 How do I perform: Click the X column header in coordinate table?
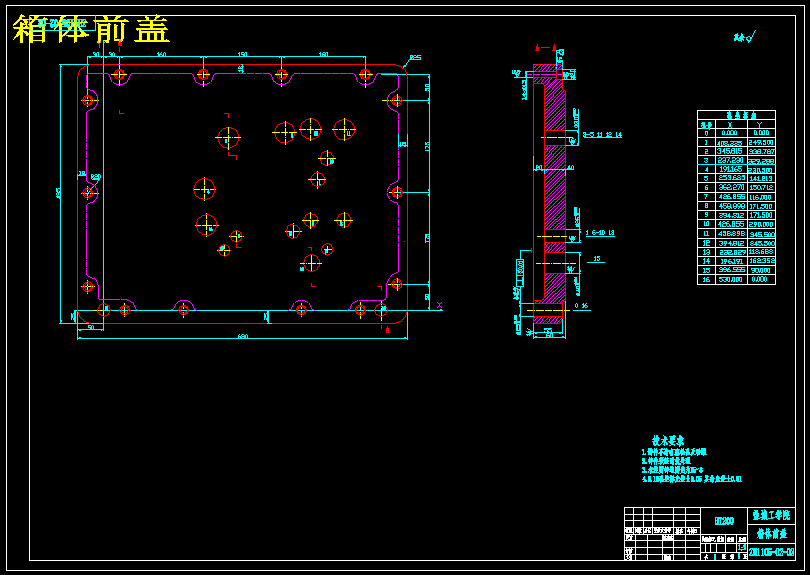(730, 125)
